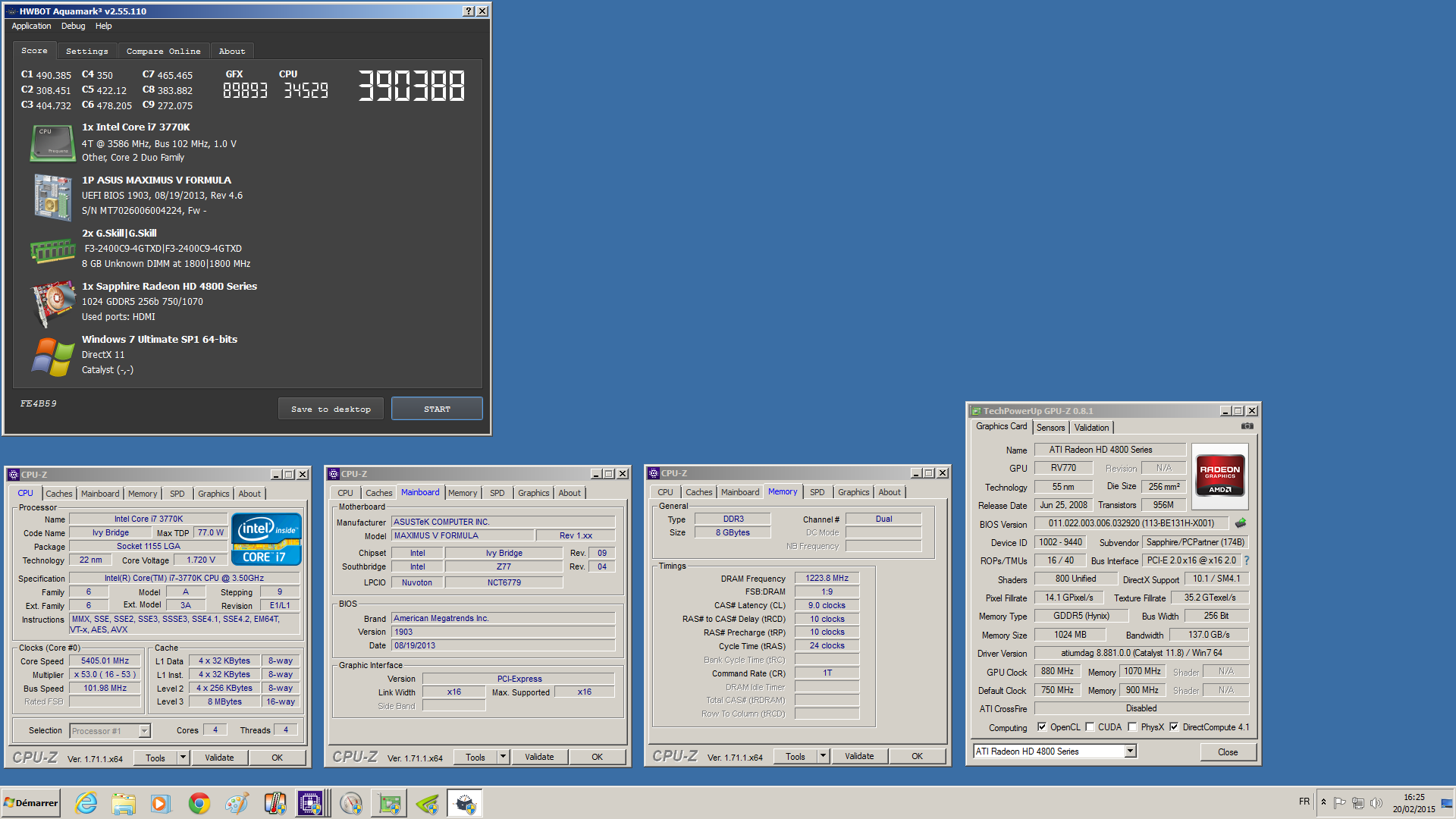Click the help question mark in Aquamark titlebar
The width and height of the screenshot is (1456, 819).
point(469,11)
